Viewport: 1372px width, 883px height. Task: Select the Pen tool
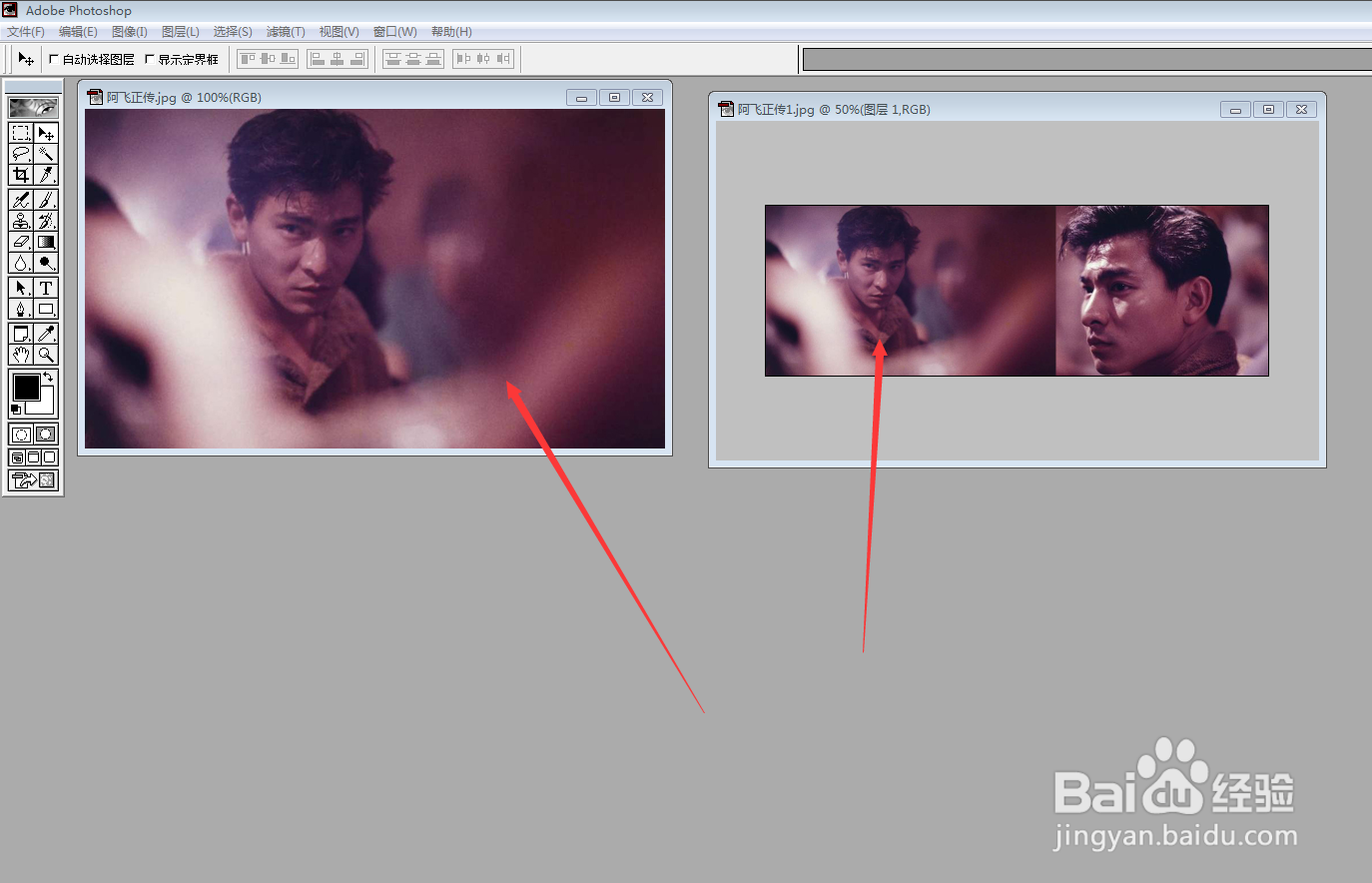21,309
